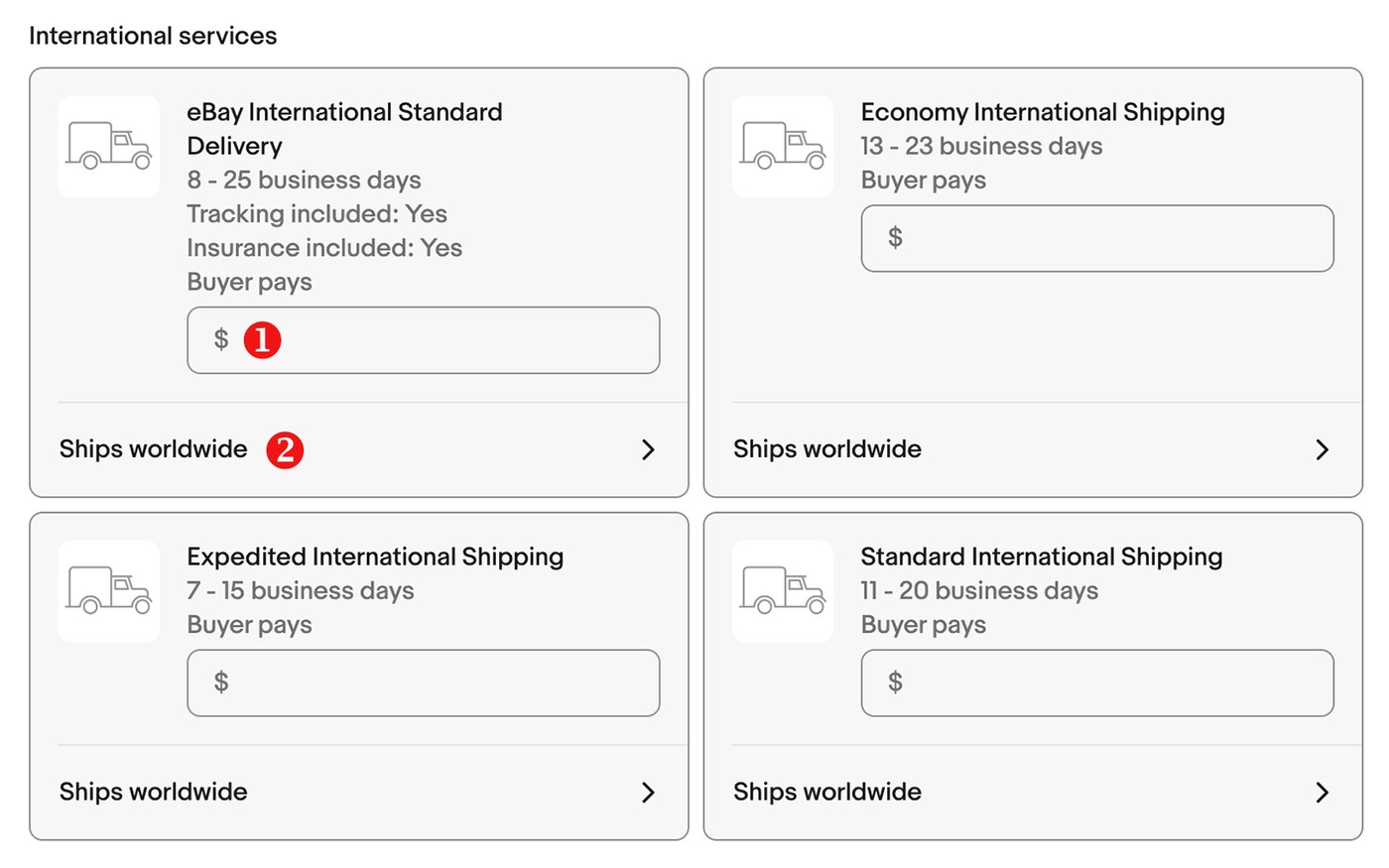Image resolution: width=1389 pixels, height=868 pixels.
Task: Click red annotation marker number 1
Action: pos(262,340)
